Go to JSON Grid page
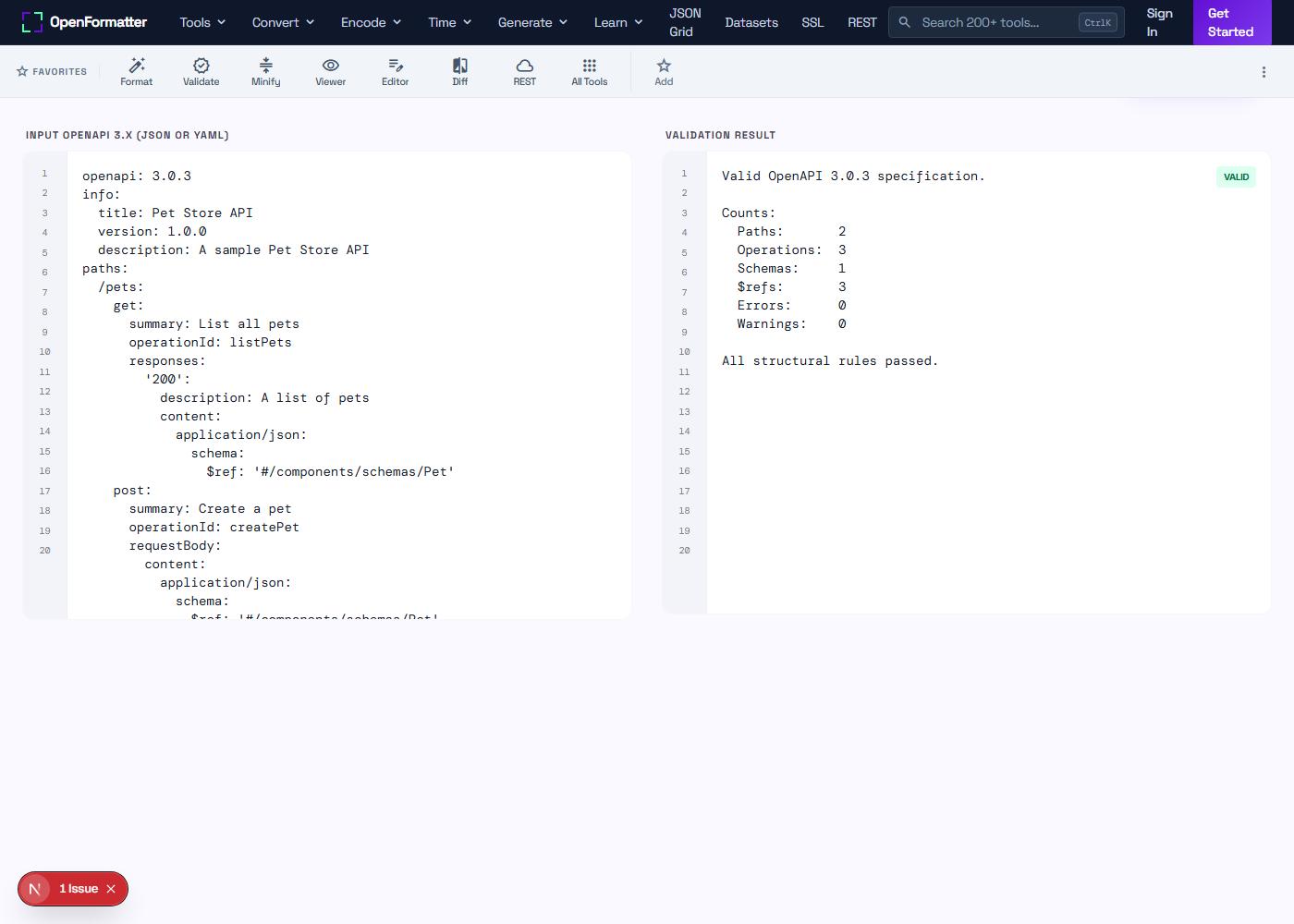This screenshot has width=1294, height=924. coord(685,22)
